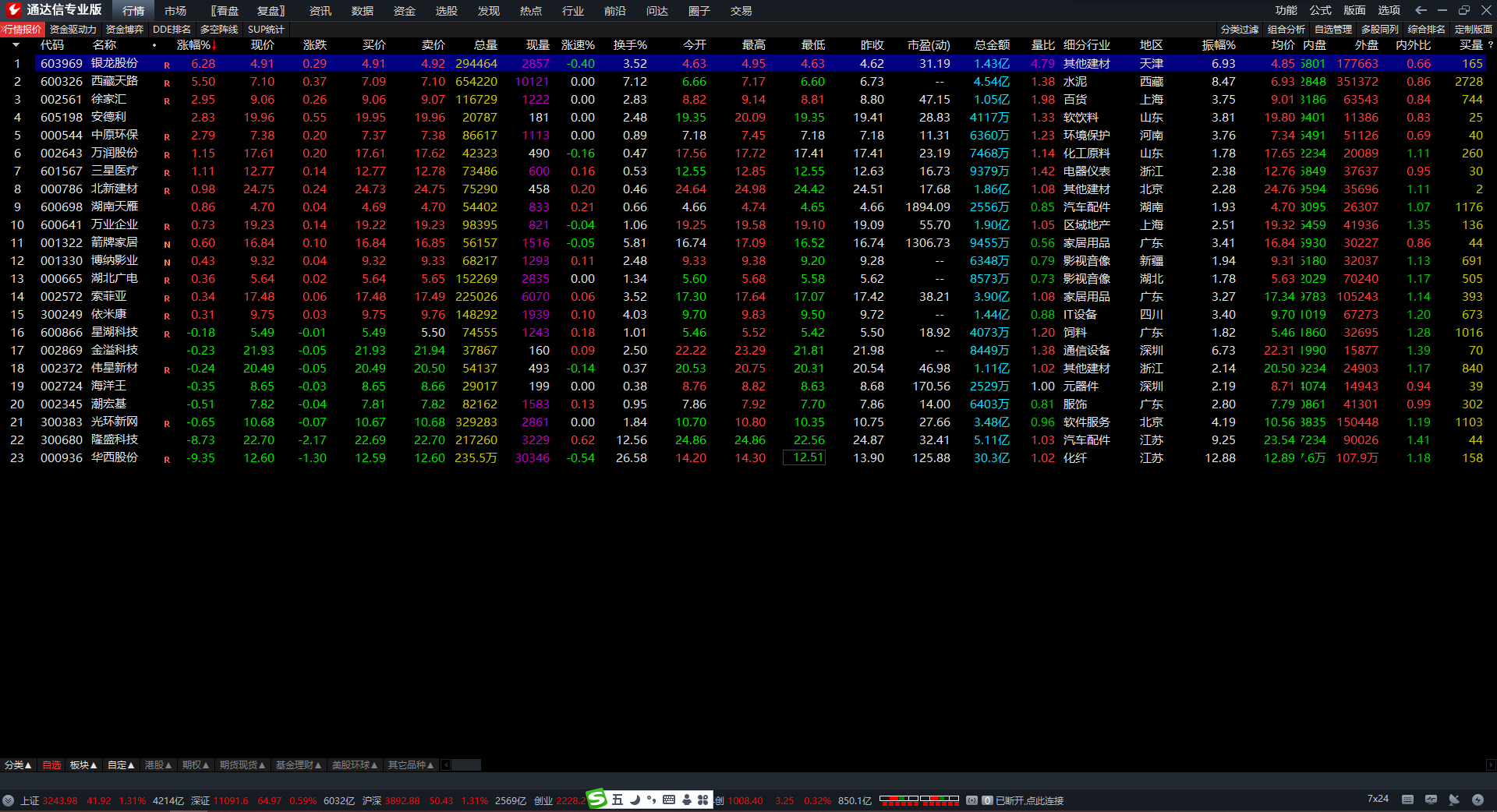Image resolution: width=1497 pixels, height=812 pixels.
Task: Click the question mark icon after 买量 column
Action: [1491, 45]
